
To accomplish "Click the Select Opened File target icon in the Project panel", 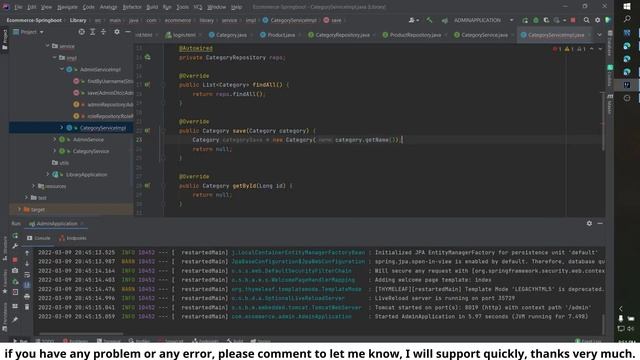I will coord(82,32).
